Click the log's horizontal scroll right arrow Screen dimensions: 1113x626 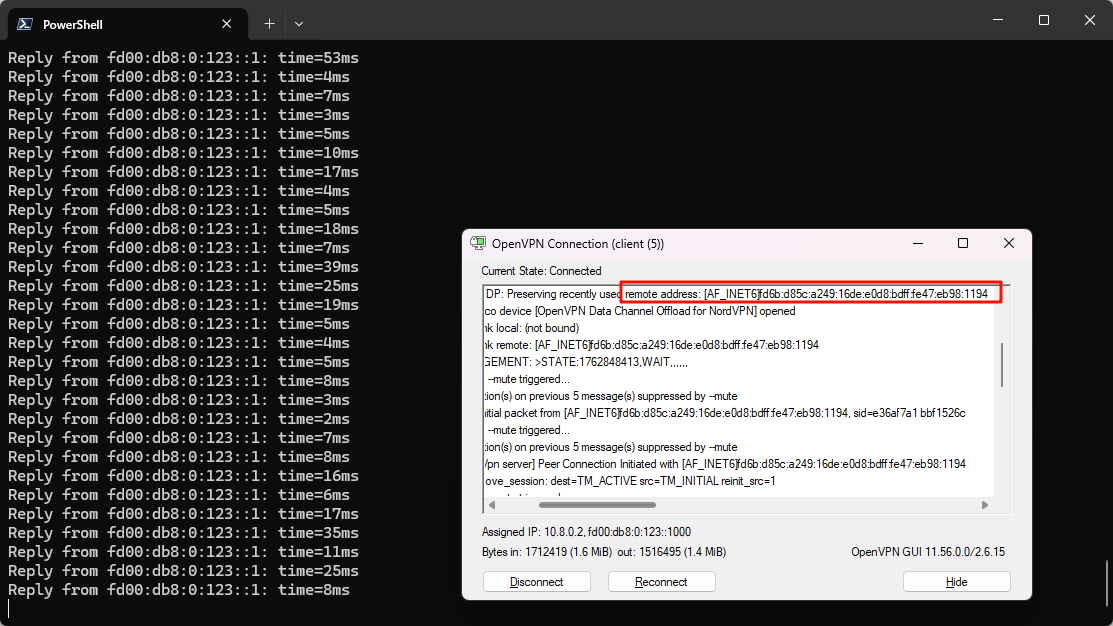(985, 505)
